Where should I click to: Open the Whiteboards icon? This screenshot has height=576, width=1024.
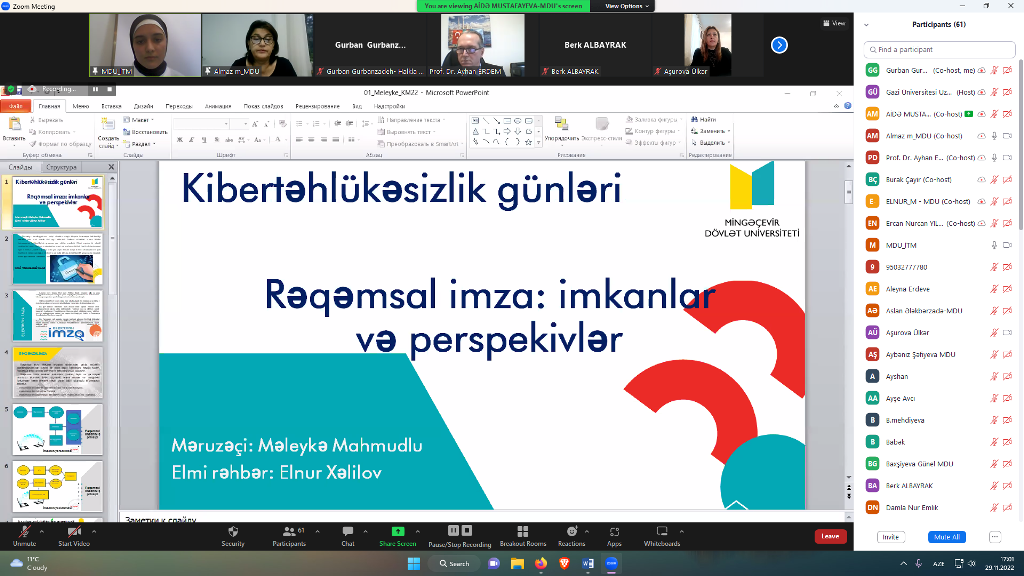(661, 532)
